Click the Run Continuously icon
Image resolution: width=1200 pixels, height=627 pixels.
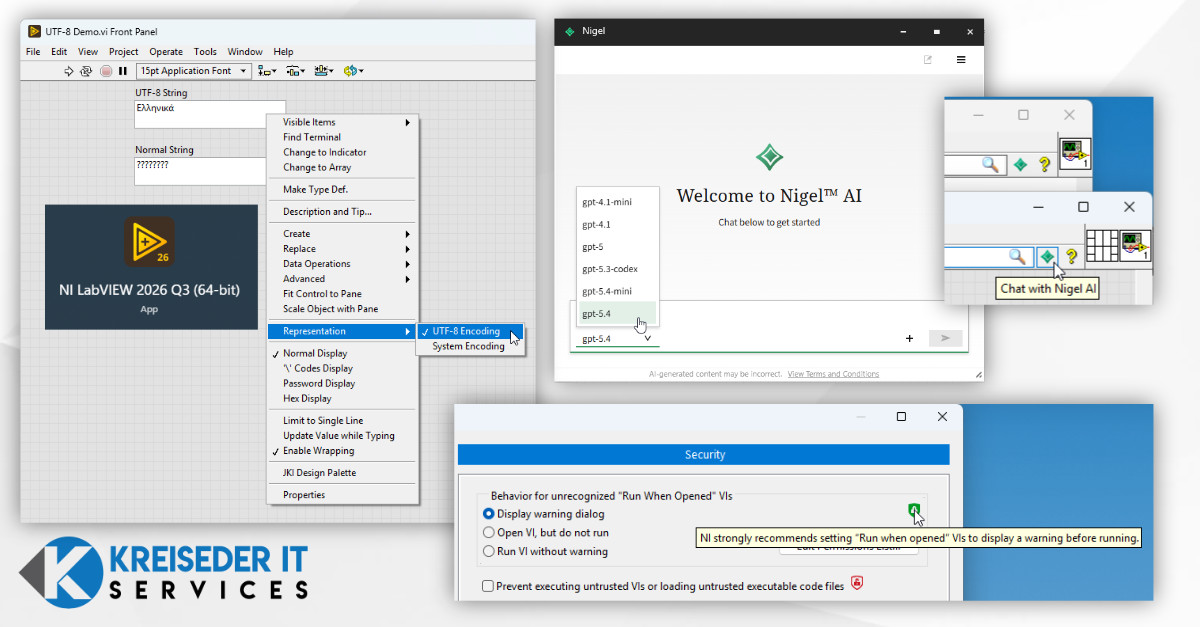86,71
